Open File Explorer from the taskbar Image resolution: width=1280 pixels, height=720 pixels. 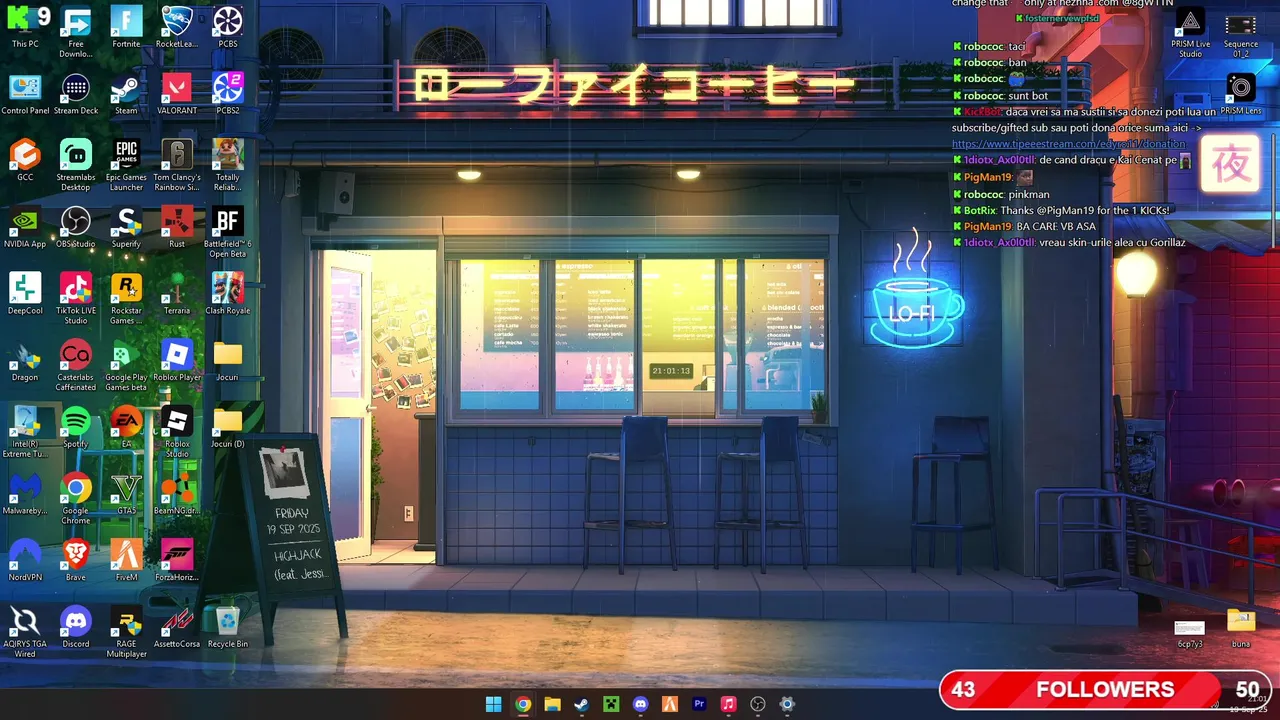[552, 704]
